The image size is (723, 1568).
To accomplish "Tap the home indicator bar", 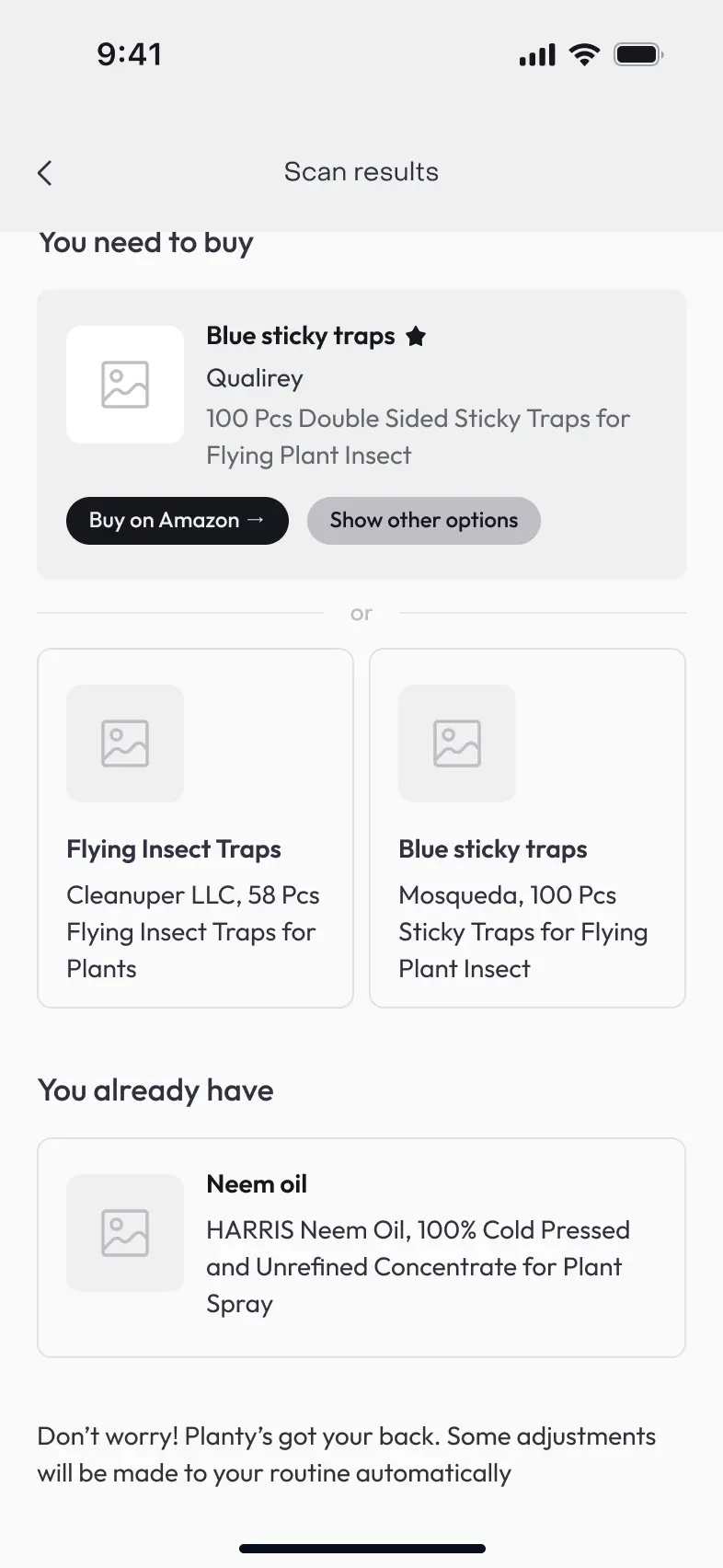I will [x=362, y=1549].
